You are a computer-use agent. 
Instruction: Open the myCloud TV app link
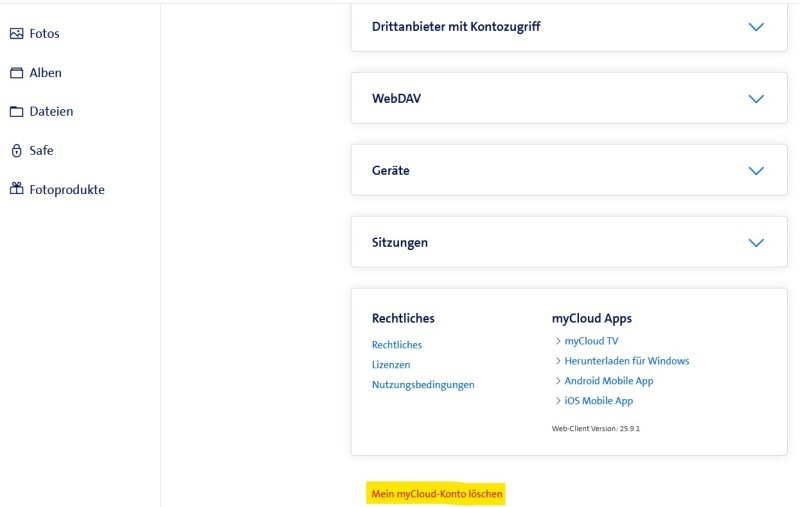coord(591,341)
